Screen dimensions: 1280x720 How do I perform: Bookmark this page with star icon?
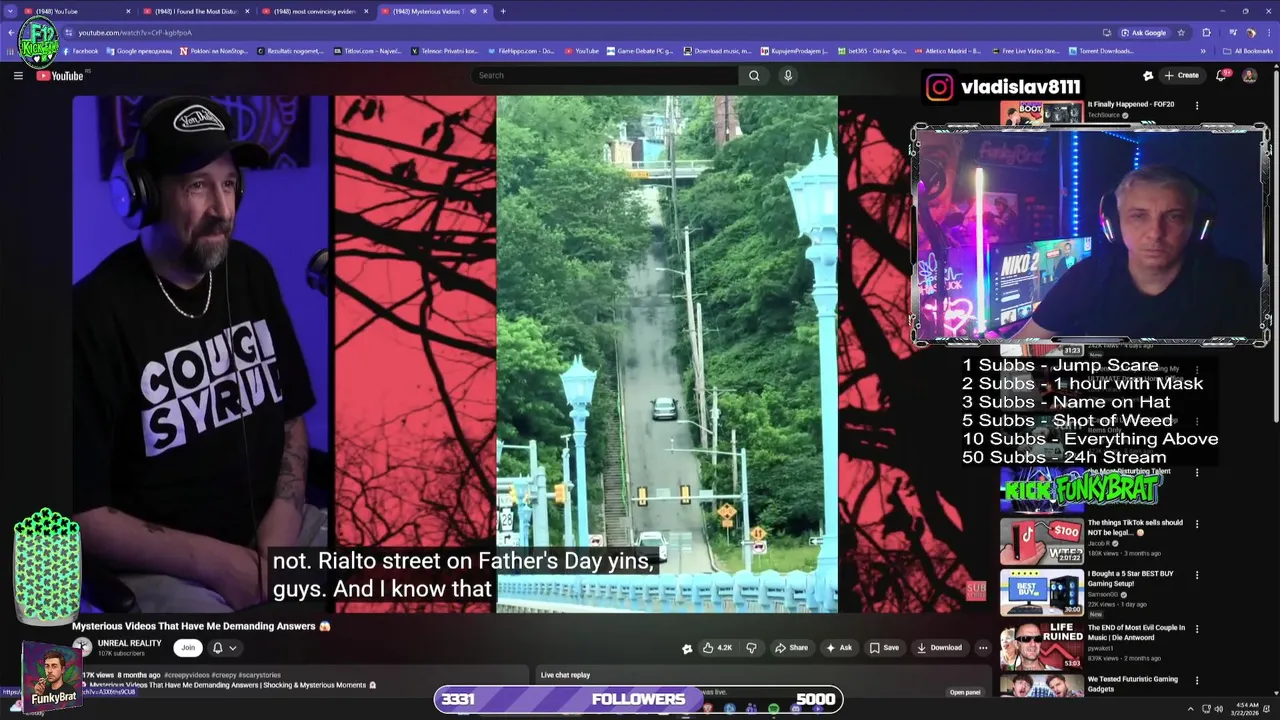point(1181,32)
